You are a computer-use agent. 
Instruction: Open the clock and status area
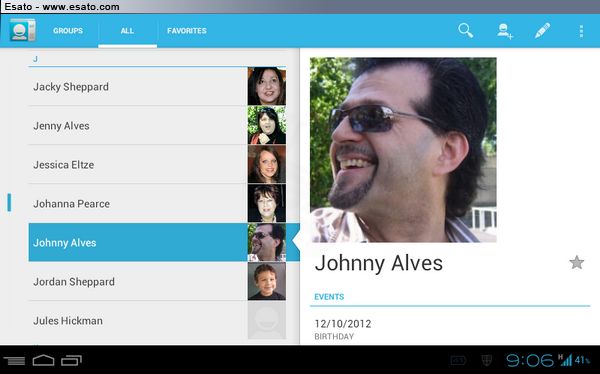tap(547, 360)
